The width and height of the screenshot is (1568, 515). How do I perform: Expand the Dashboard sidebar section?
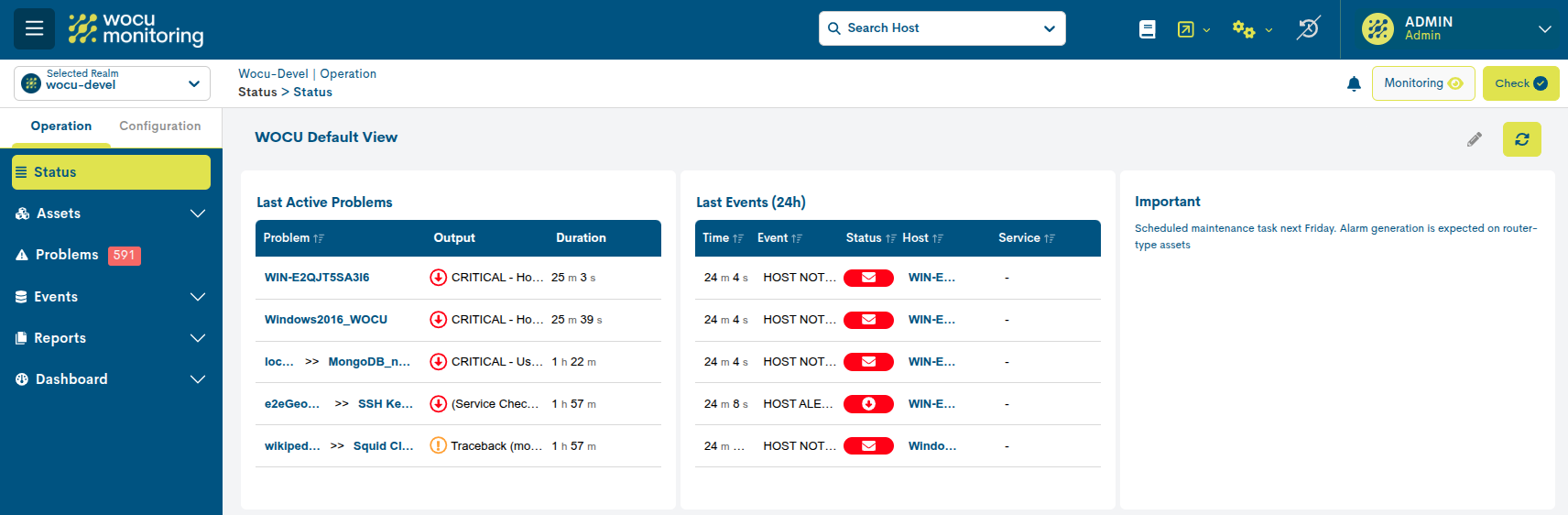[x=111, y=379]
